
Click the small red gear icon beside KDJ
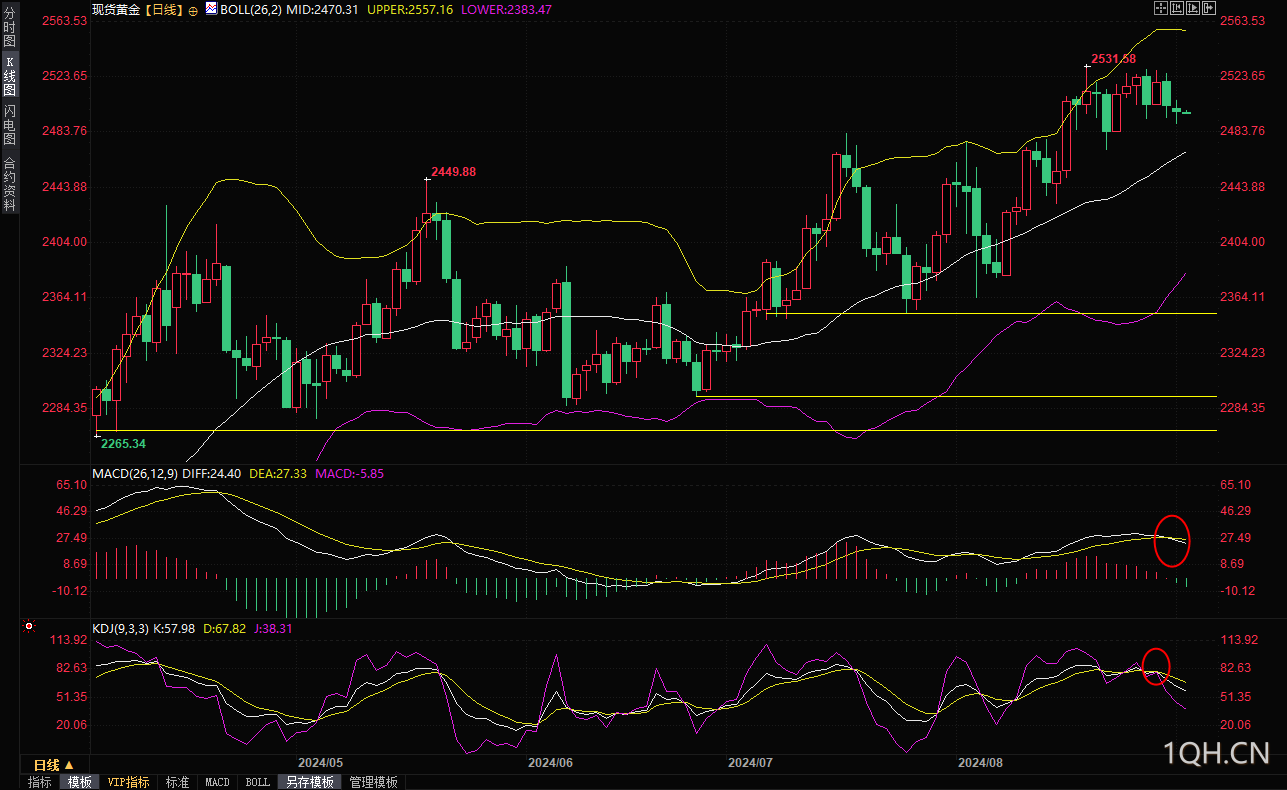pyautogui.click(x=28, y=627)
